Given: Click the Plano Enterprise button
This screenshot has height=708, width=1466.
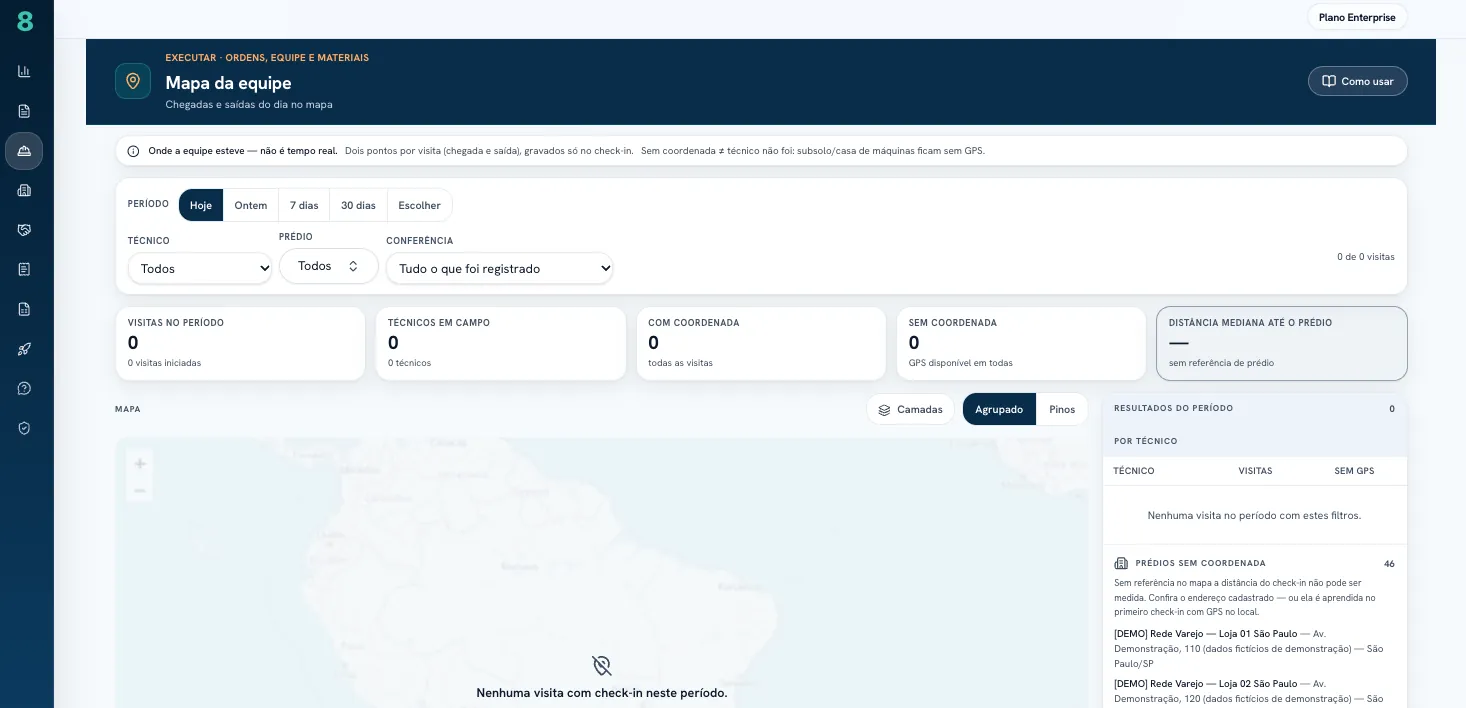Looking at the screenshot, I should pos(1357,17).
